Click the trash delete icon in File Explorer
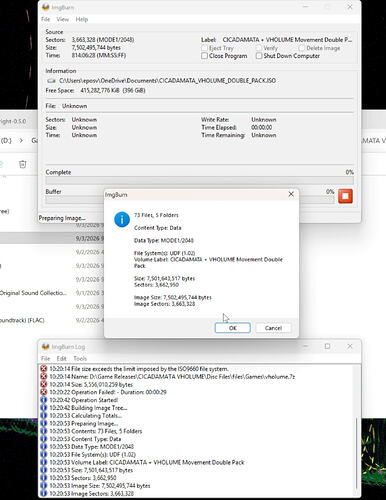Viewport: 386px width, 500px height. point(22,164)
